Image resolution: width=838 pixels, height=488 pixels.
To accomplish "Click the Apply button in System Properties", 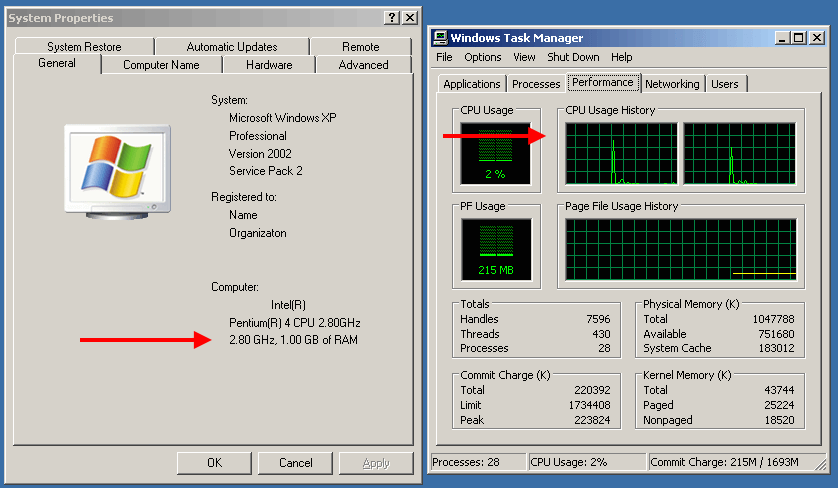I will (x=376, y=463).
